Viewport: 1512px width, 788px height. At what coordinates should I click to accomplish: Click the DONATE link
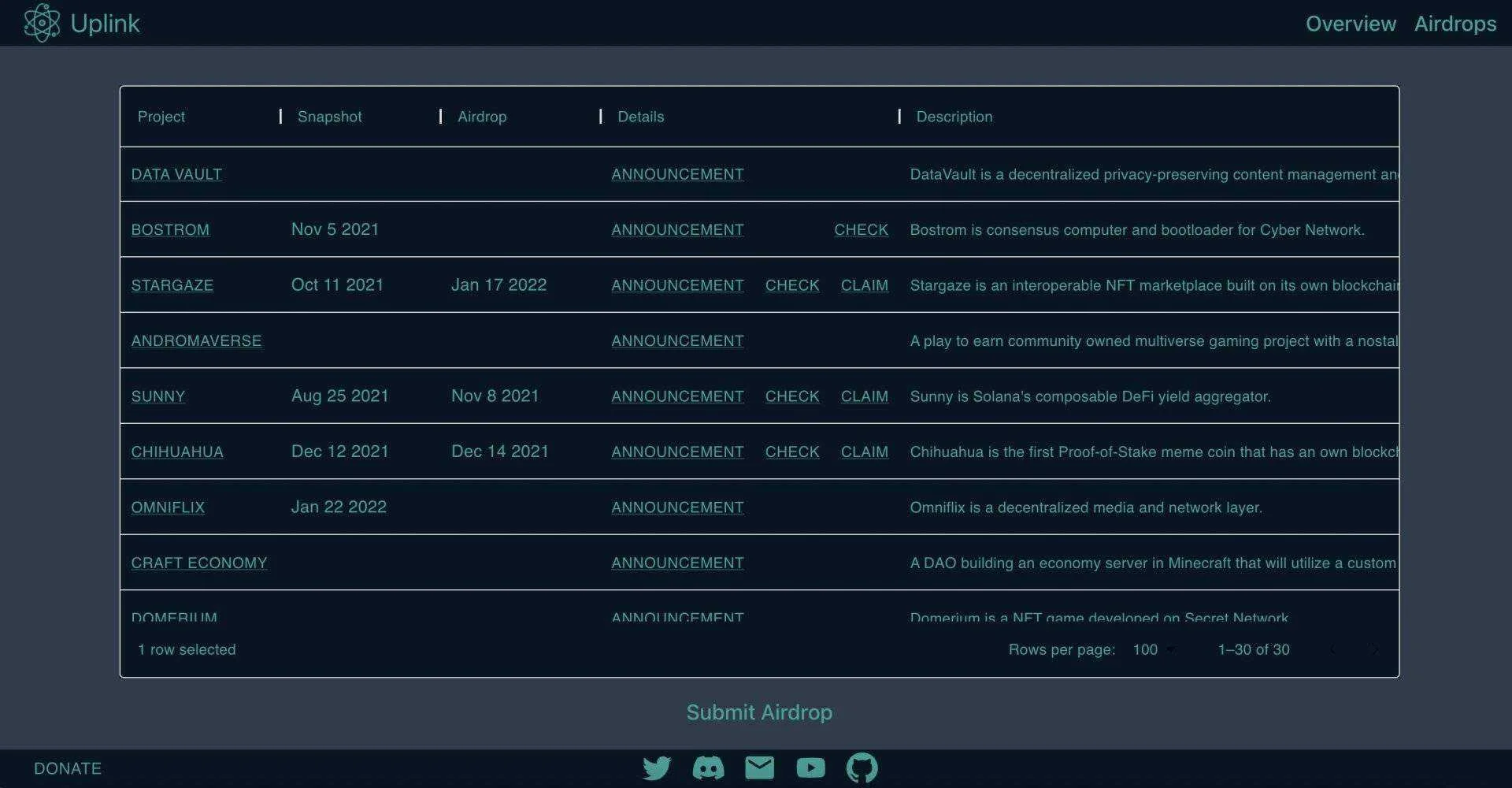pos(68,768)
